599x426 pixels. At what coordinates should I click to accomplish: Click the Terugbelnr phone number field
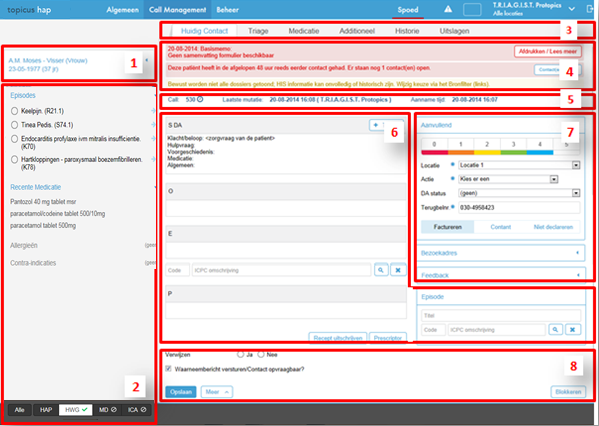point(519,207)
